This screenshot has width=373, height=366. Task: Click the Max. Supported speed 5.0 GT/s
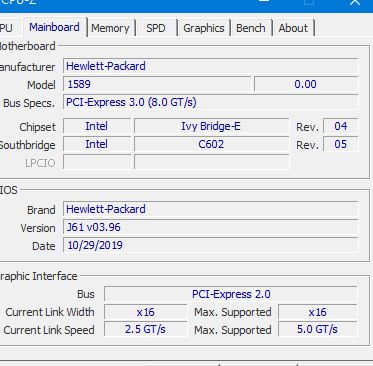318,330
